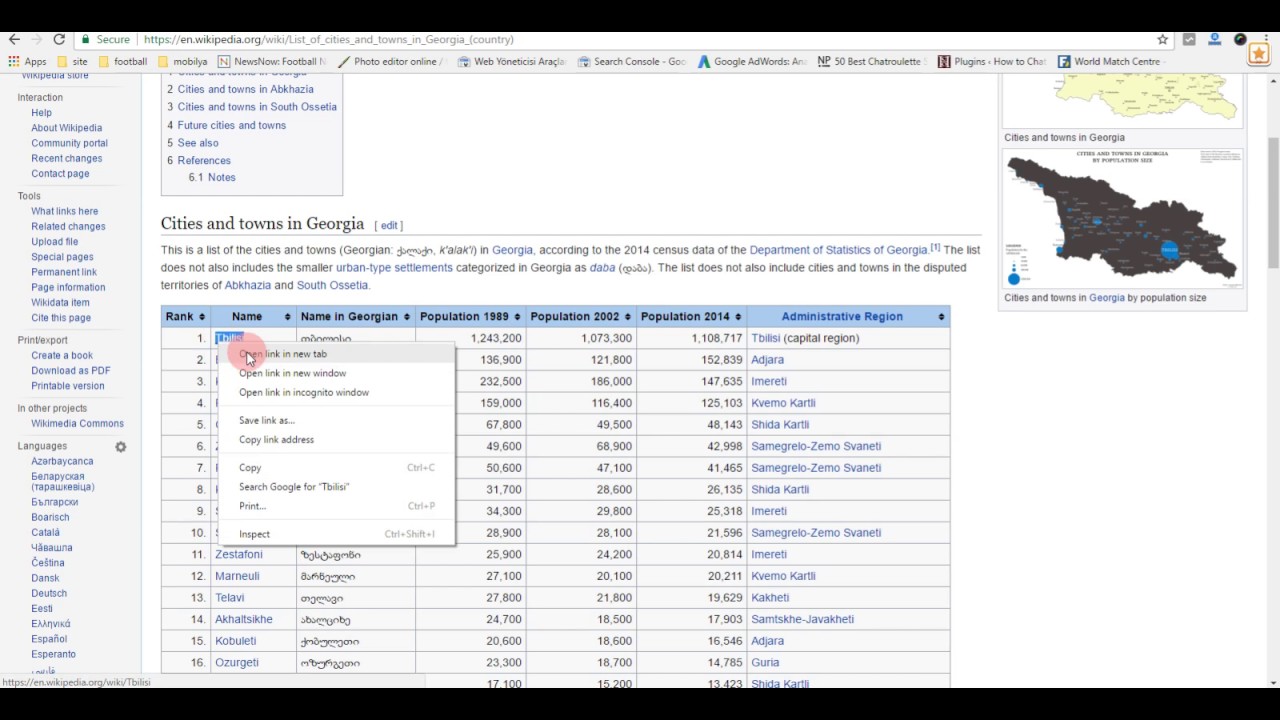
Task: Open Kvemo Kartli link in Marneuli row
Action: (x=783, y=576)
